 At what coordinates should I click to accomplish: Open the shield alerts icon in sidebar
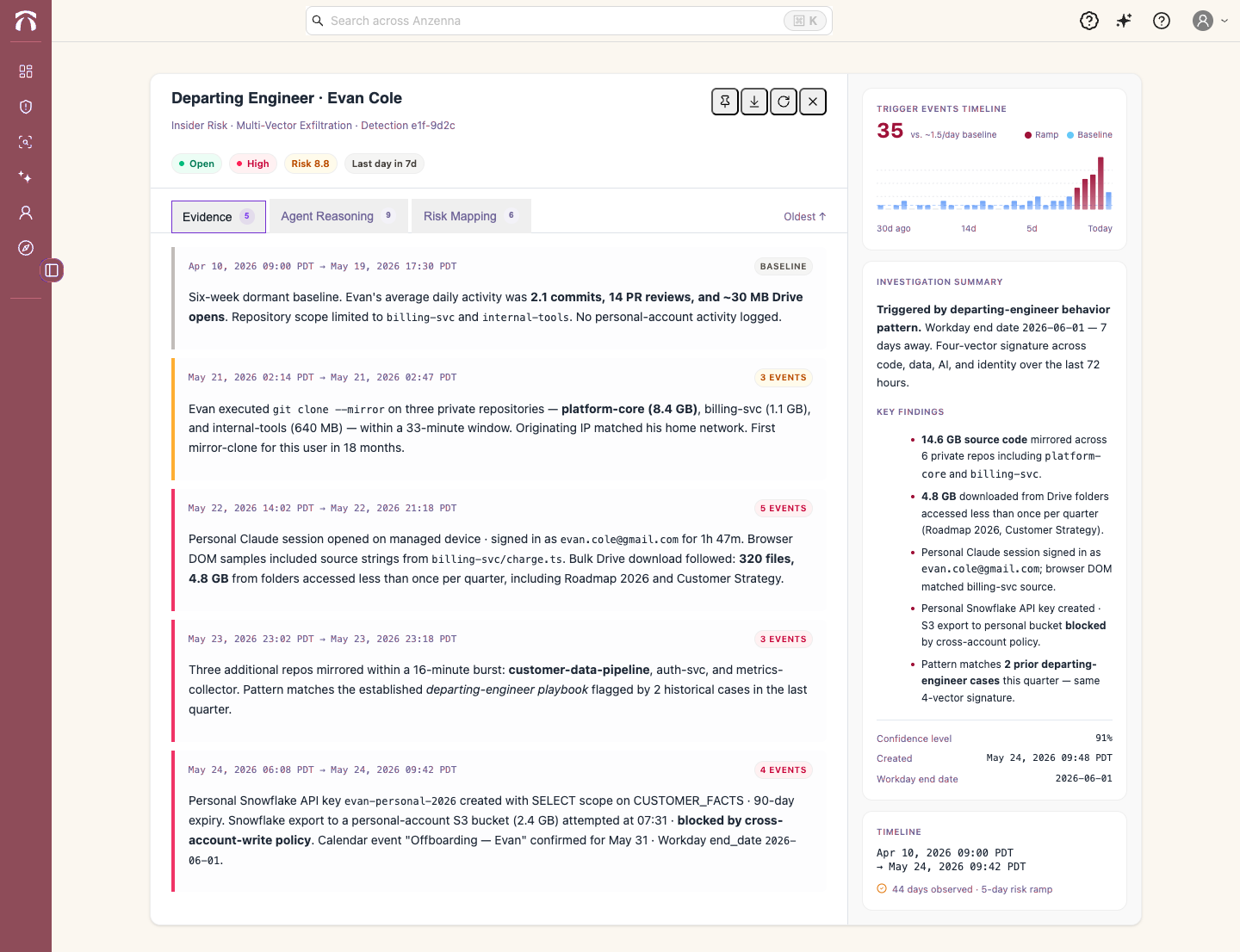26,107
